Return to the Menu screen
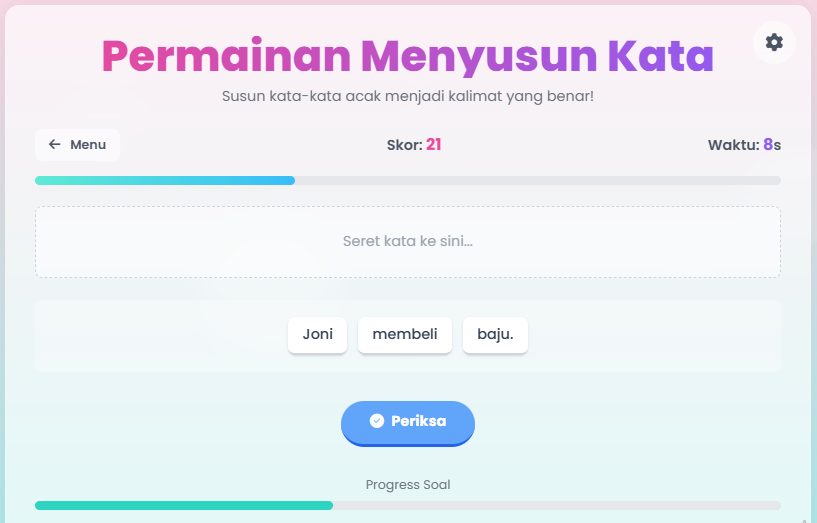Screen dimensions: 817x523 click(x=77, y=145)
